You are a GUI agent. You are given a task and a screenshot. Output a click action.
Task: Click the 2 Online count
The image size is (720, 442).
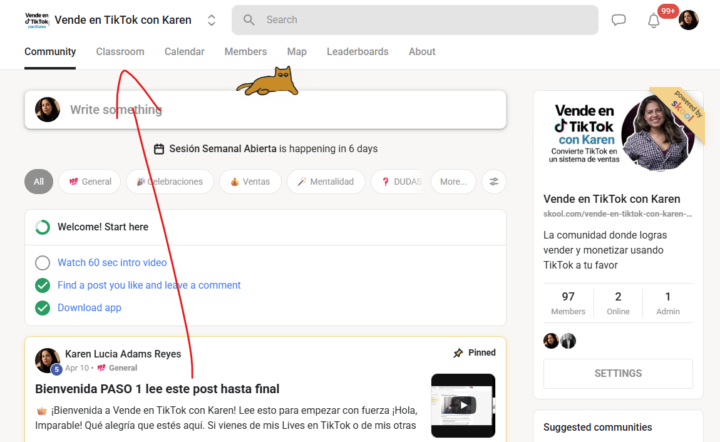(x=618, y=303)
